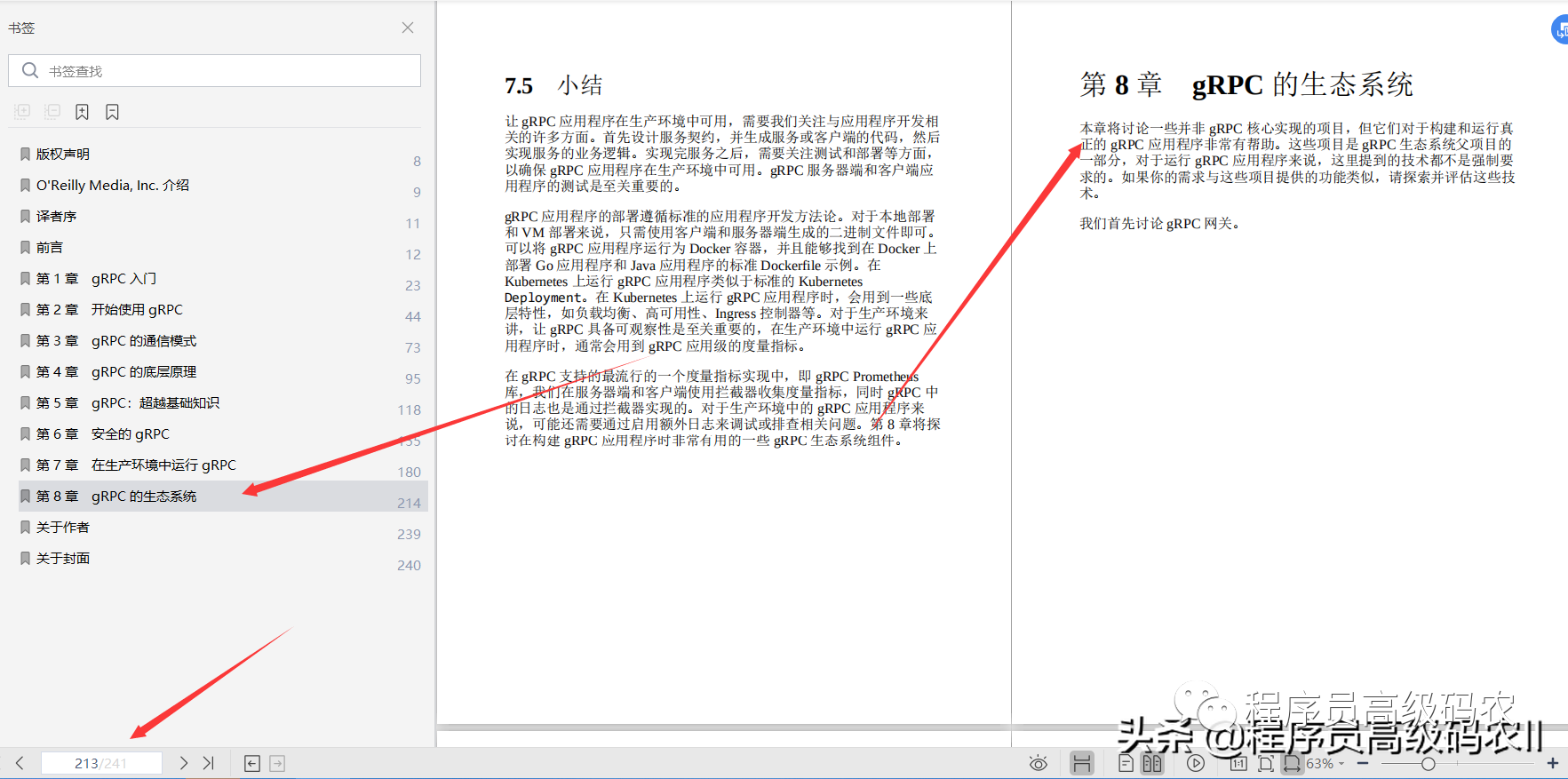Fit page to window
The height and width of the screenshot is (779, 1568).
tap(1266, 764)
